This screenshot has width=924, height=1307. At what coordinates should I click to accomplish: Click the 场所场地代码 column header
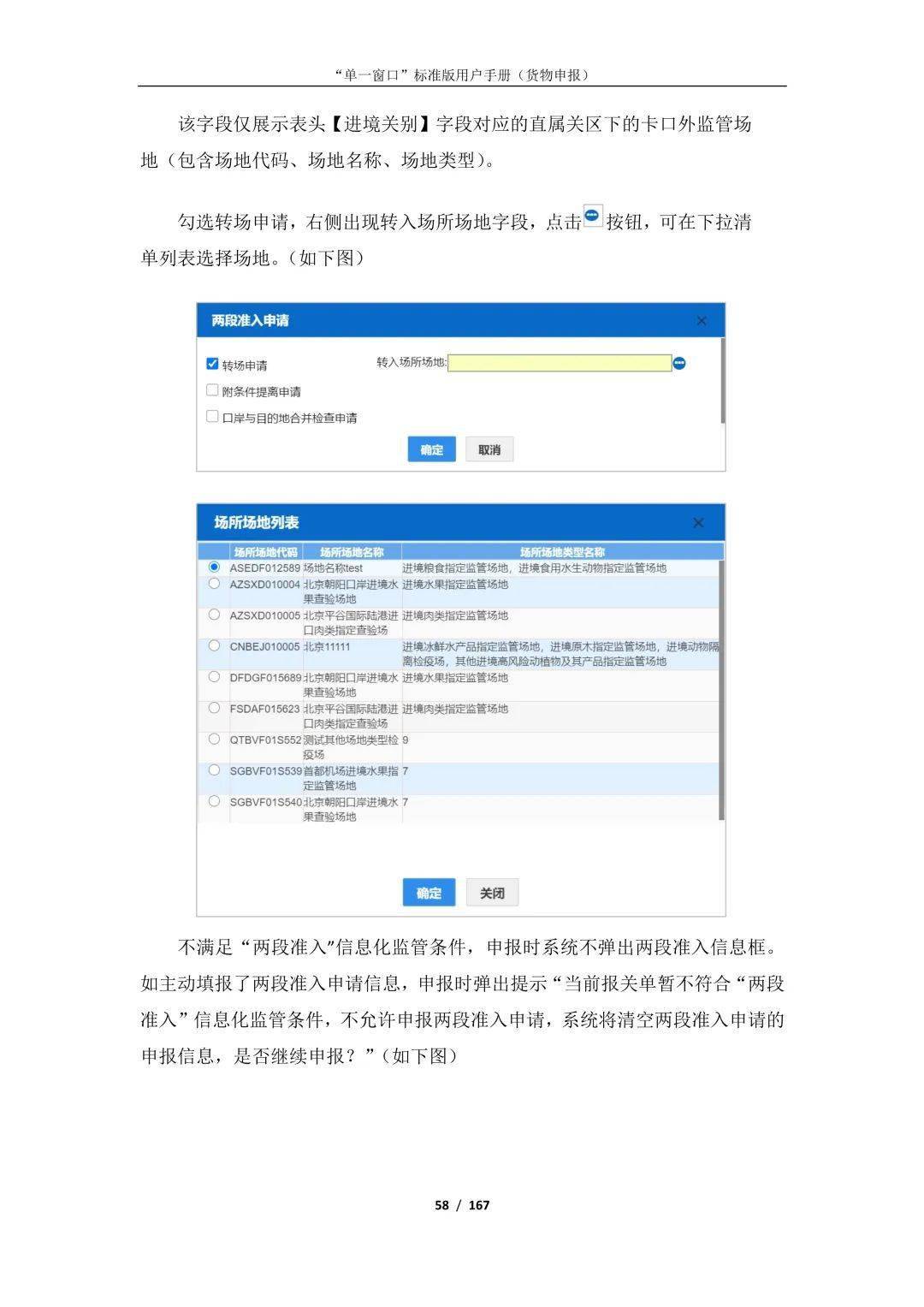point(265,552)
